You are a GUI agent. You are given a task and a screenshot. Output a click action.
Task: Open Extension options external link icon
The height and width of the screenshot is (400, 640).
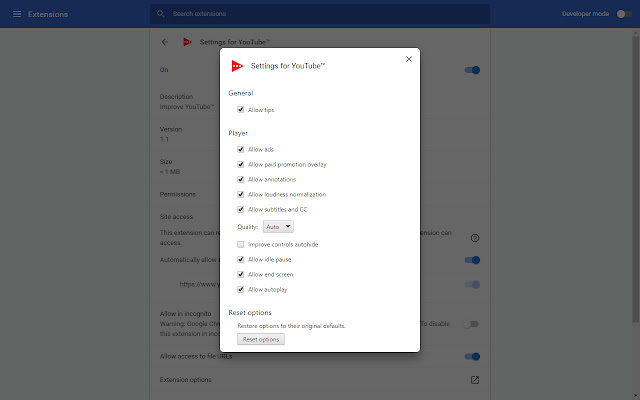[x=475, y=380]
